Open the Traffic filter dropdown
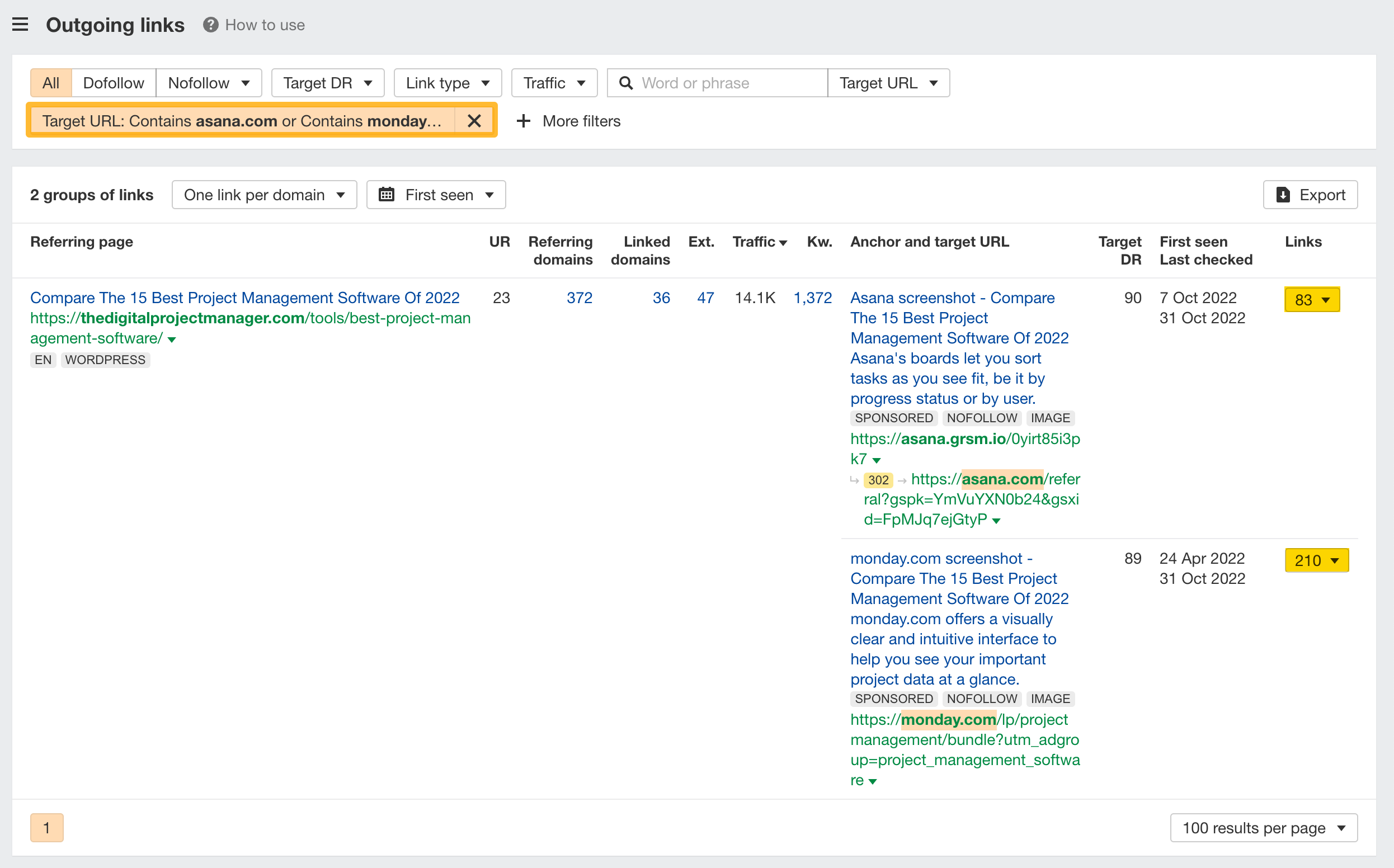The height and width of the screenshot is (868, 1394). (554, 83)
